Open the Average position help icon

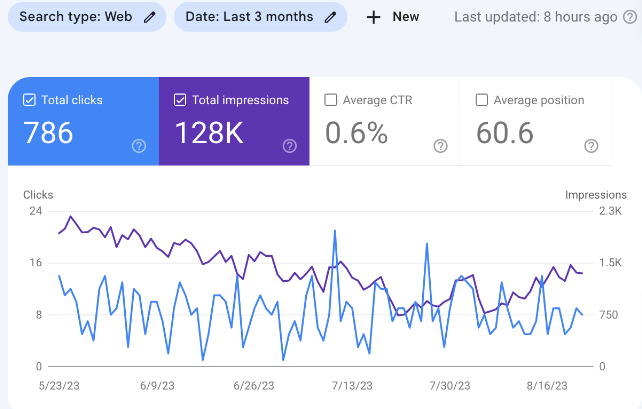coord(590,146)
